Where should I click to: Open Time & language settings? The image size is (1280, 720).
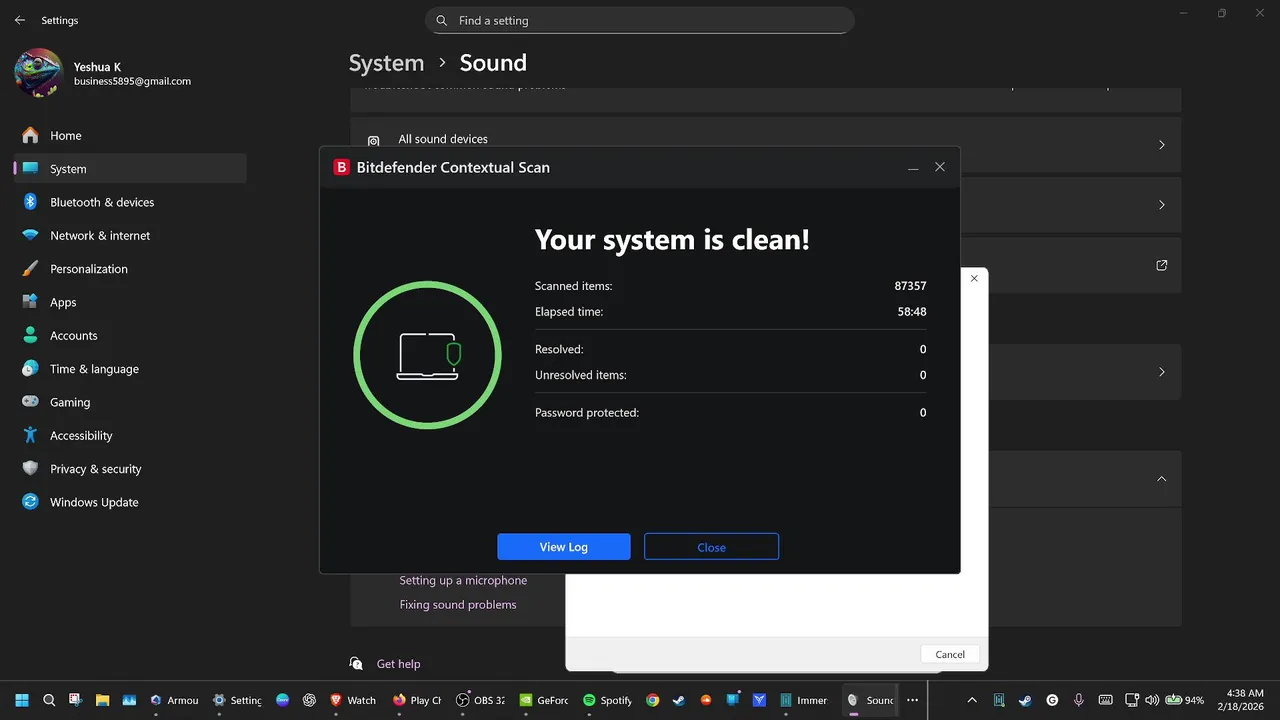click(130, 369)
